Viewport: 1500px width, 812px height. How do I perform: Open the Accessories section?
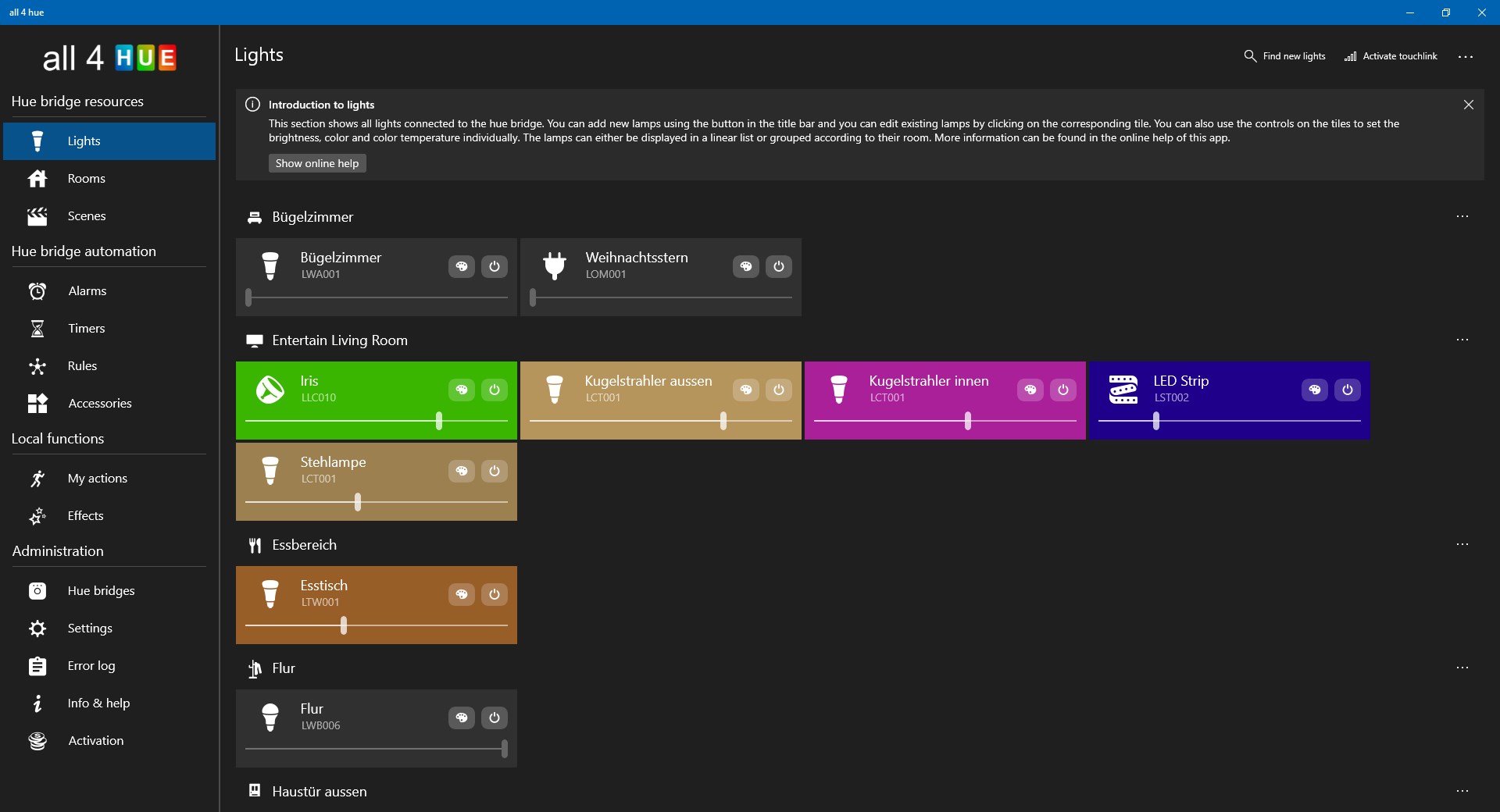(x=98, y=403)
